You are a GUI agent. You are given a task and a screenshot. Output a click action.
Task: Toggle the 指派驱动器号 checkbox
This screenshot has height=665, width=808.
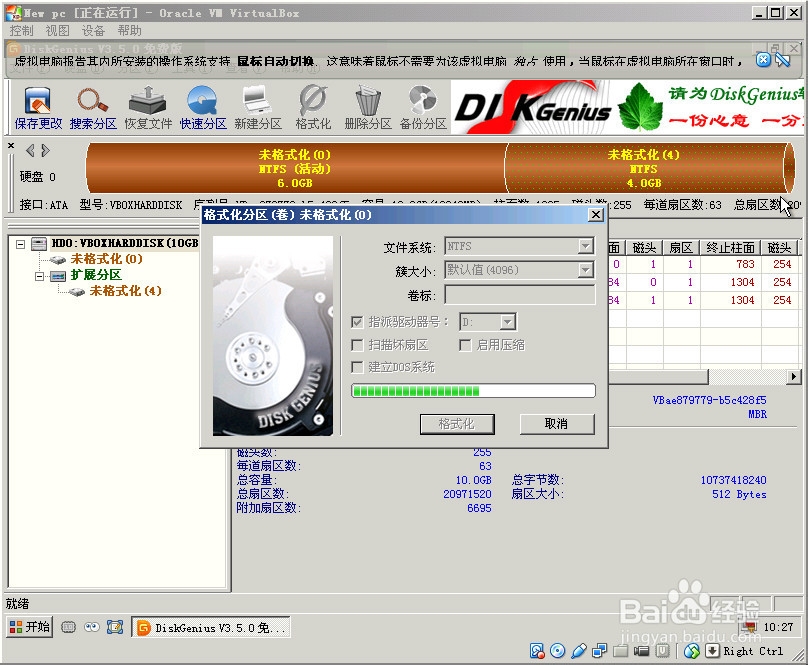tap(357, 323)
